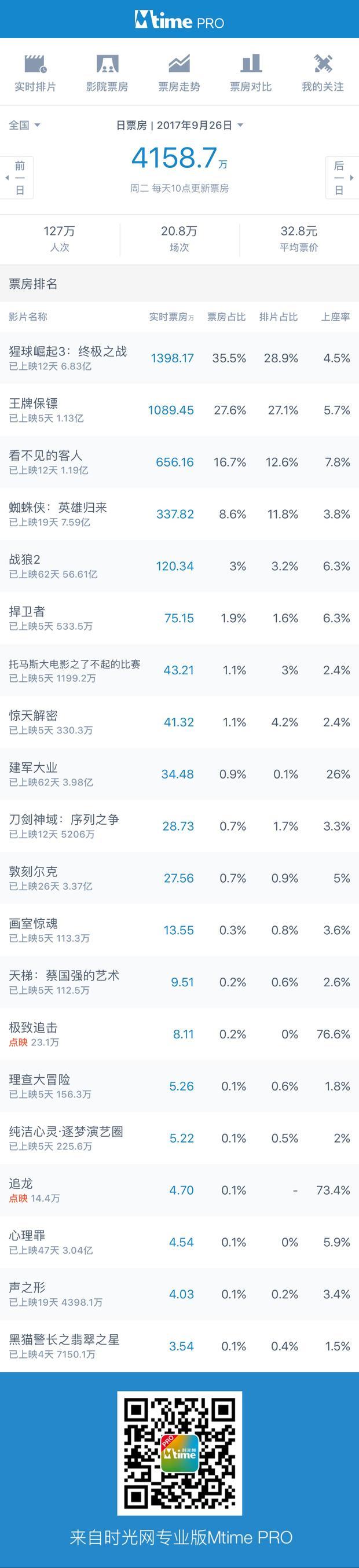Click the QR code image
Screen dimensions: 359x1568
(179, 1453)
